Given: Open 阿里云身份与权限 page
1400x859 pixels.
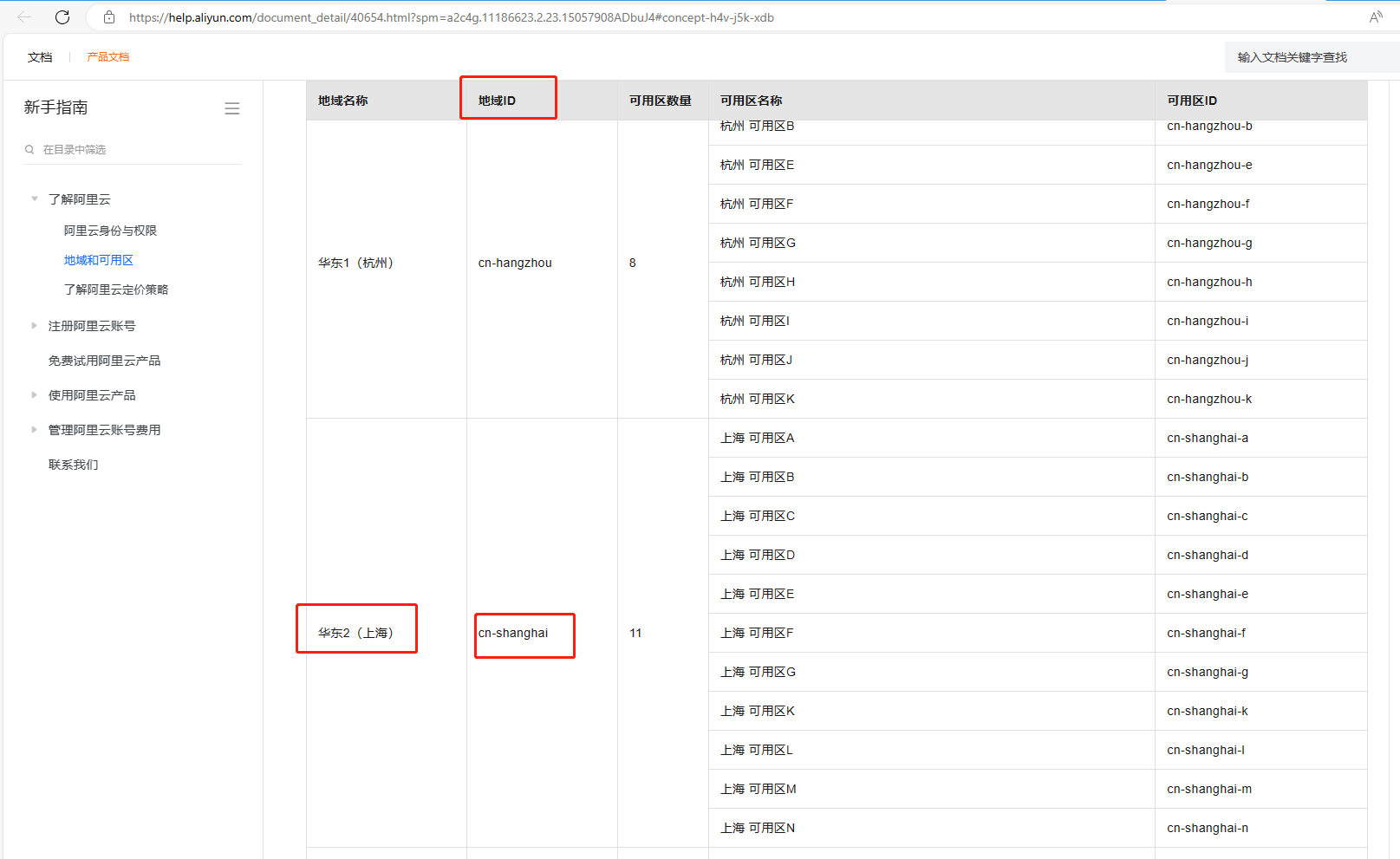Looking at the screenshot, I should 110,231.
